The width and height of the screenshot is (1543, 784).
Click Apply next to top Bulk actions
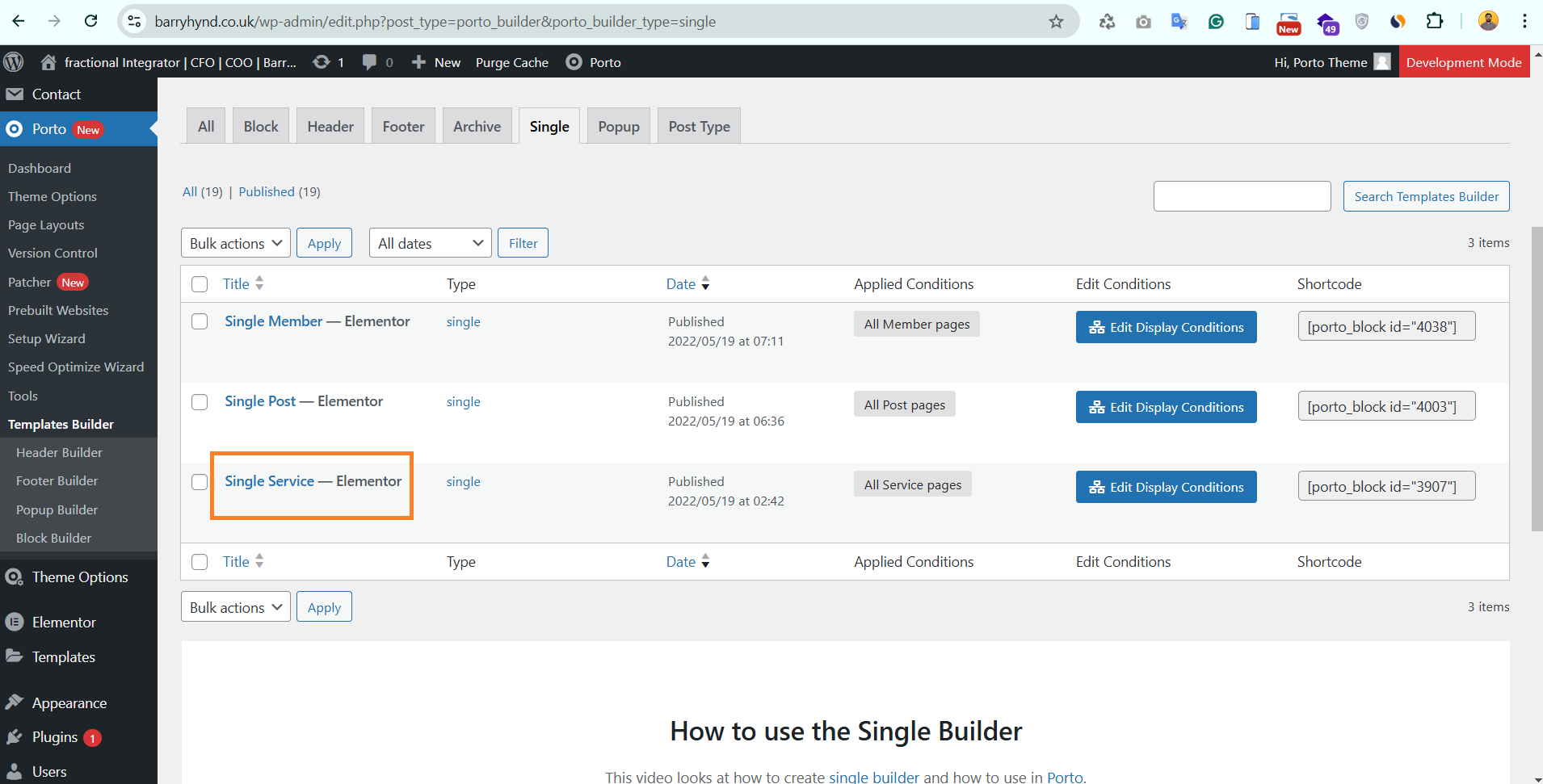pyautogui.click(x=324, y=243)
